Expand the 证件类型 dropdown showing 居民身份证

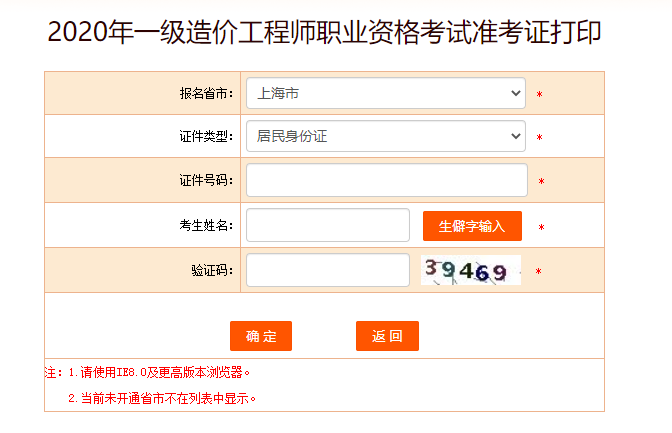coord(385,136)
